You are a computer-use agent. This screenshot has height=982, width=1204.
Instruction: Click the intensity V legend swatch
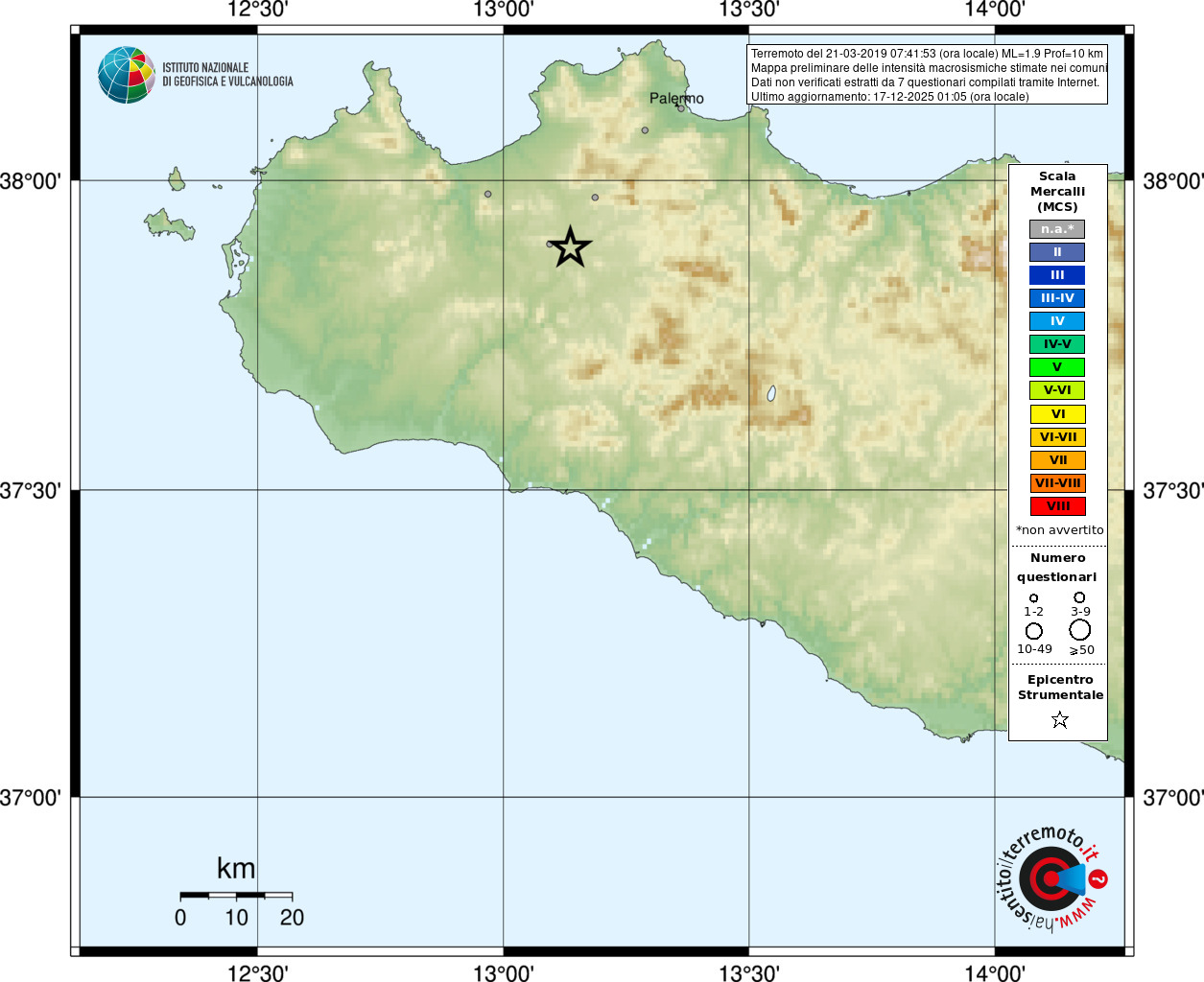point(1057,367)
